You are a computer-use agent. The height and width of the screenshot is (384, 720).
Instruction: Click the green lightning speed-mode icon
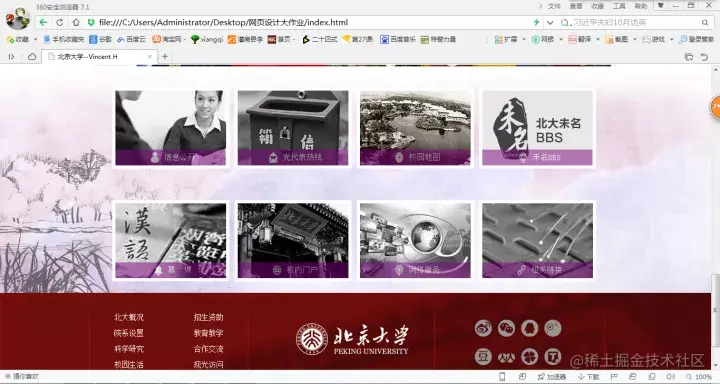coord(536,23)
